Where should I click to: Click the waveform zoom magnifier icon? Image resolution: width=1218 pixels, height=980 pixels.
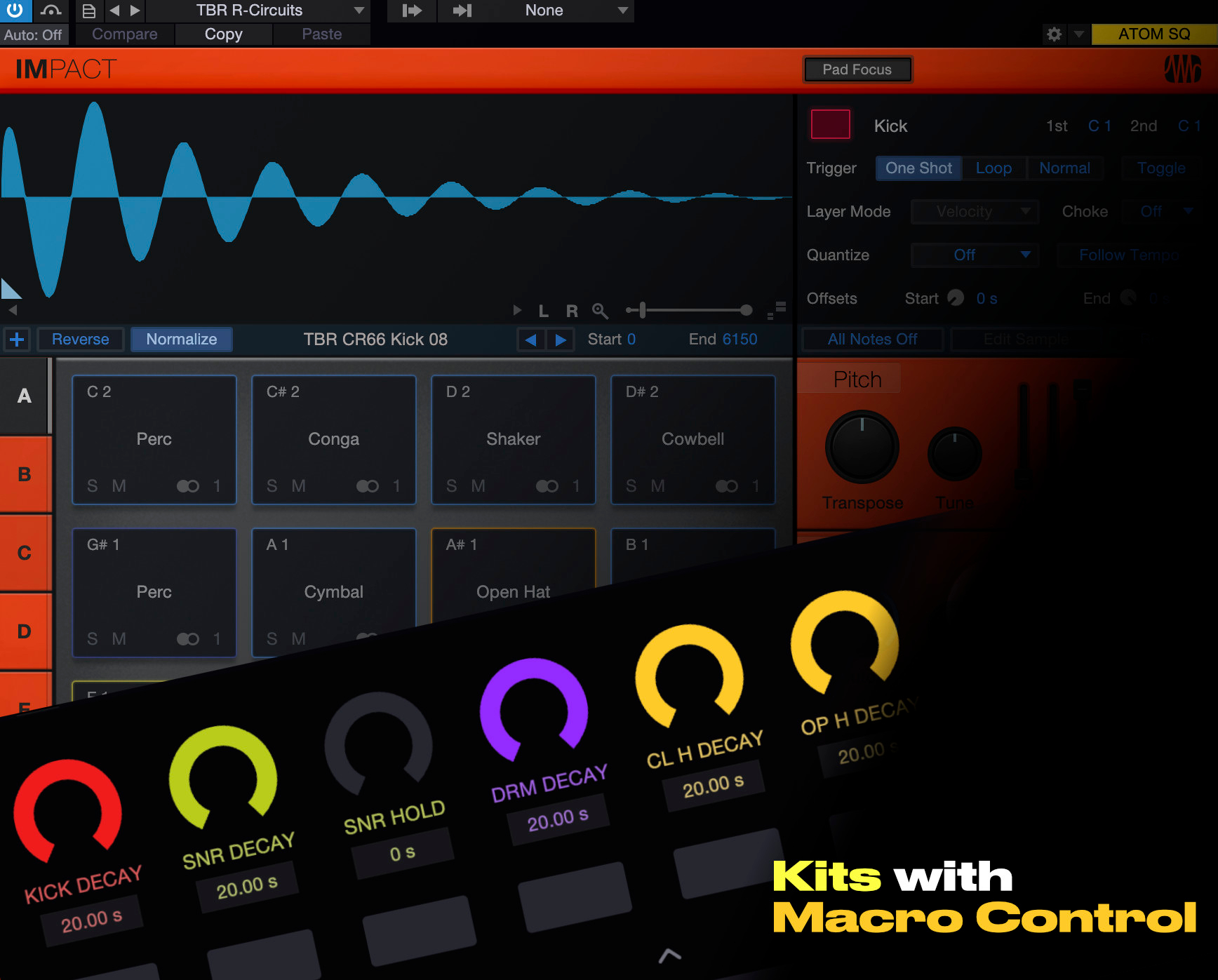pos(599,310)
